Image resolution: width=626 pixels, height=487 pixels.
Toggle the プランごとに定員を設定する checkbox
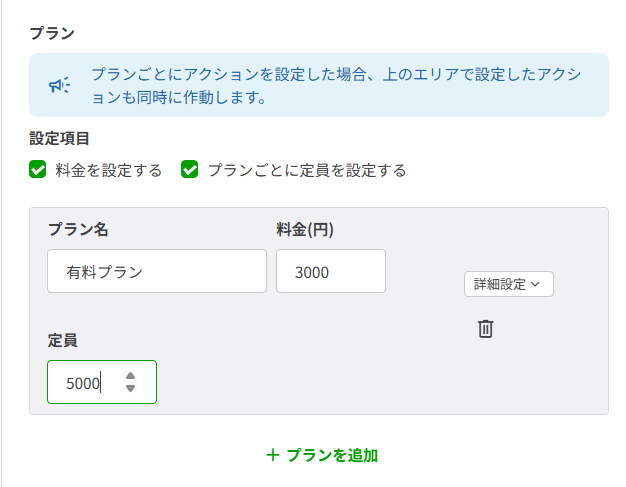point(190,170)
